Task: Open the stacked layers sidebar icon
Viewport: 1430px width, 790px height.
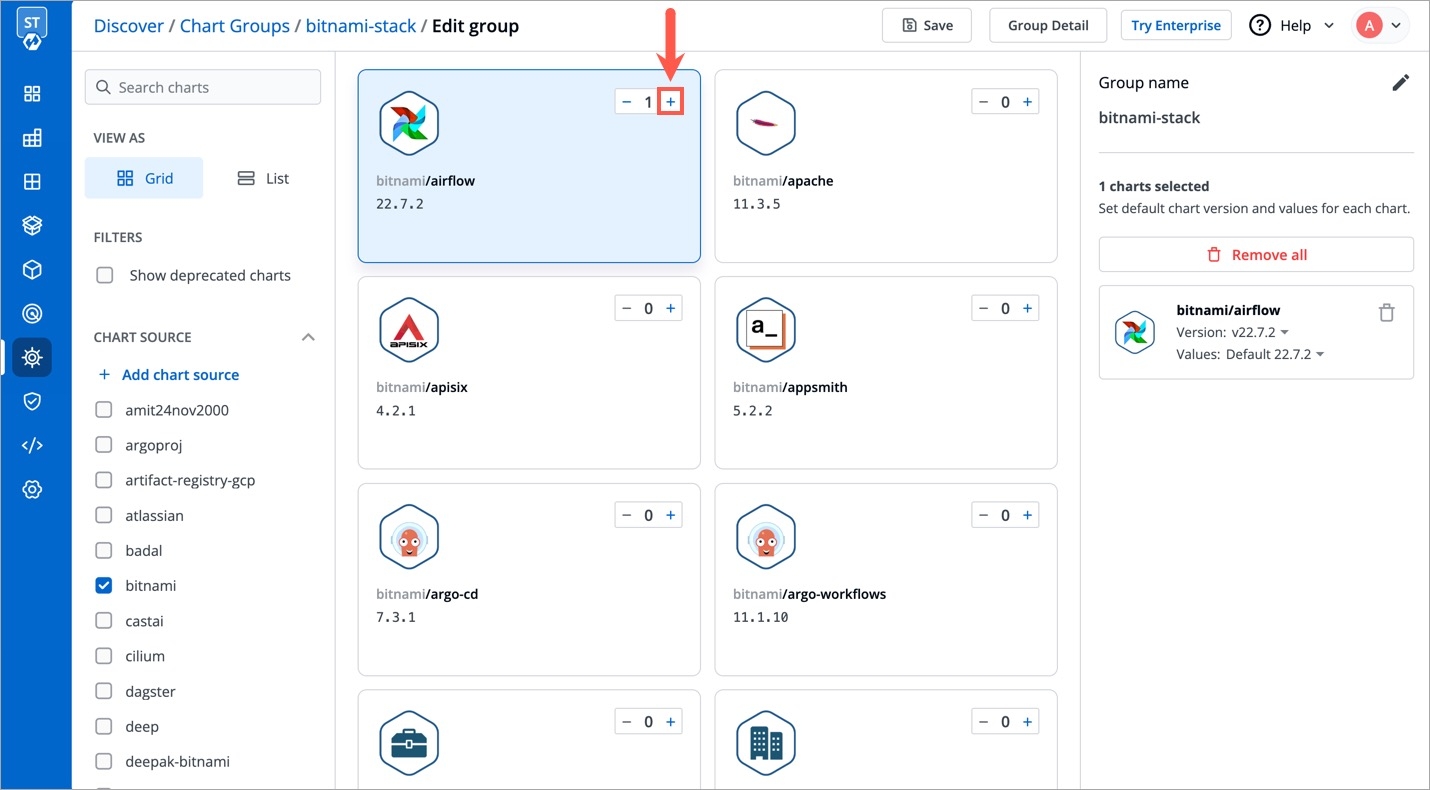Action: click(x=32, y=226)
